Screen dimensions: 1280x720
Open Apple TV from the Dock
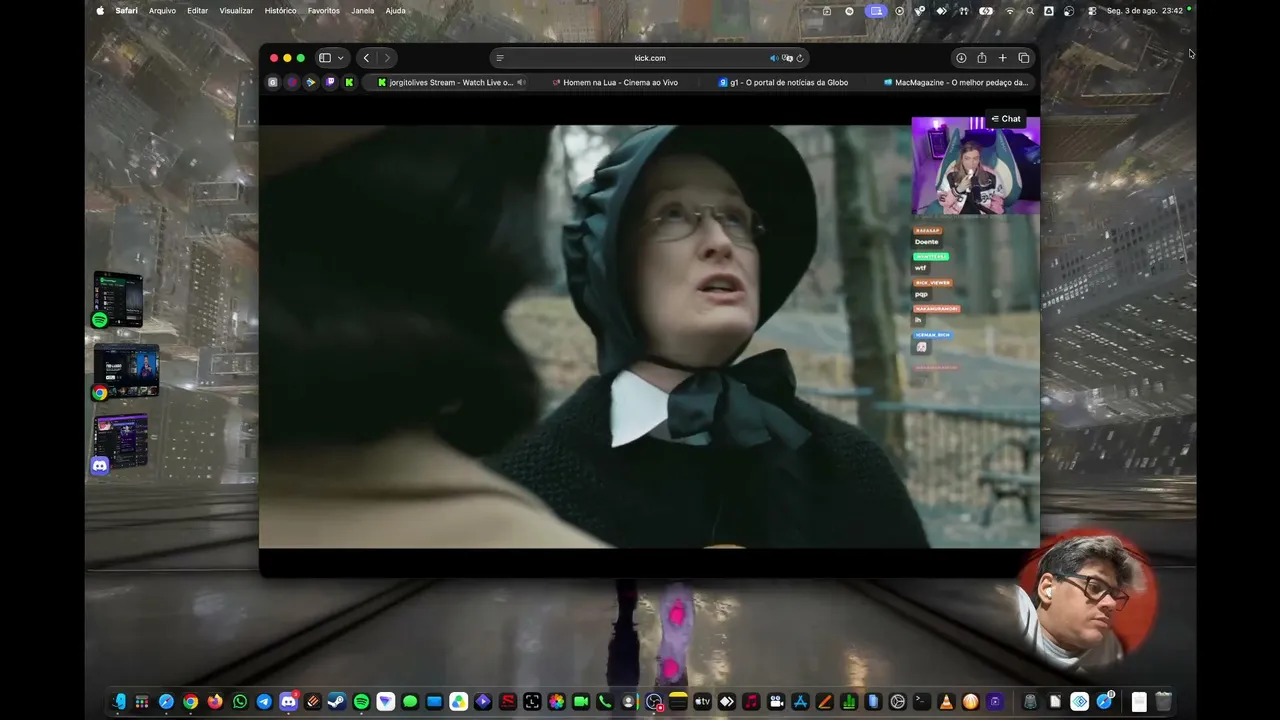pos(702,702)
